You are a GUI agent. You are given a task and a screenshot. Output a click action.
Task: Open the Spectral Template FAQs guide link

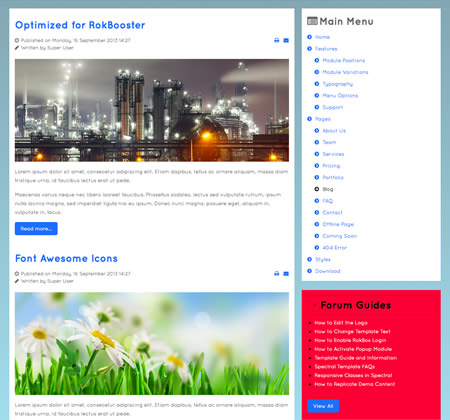345,367
